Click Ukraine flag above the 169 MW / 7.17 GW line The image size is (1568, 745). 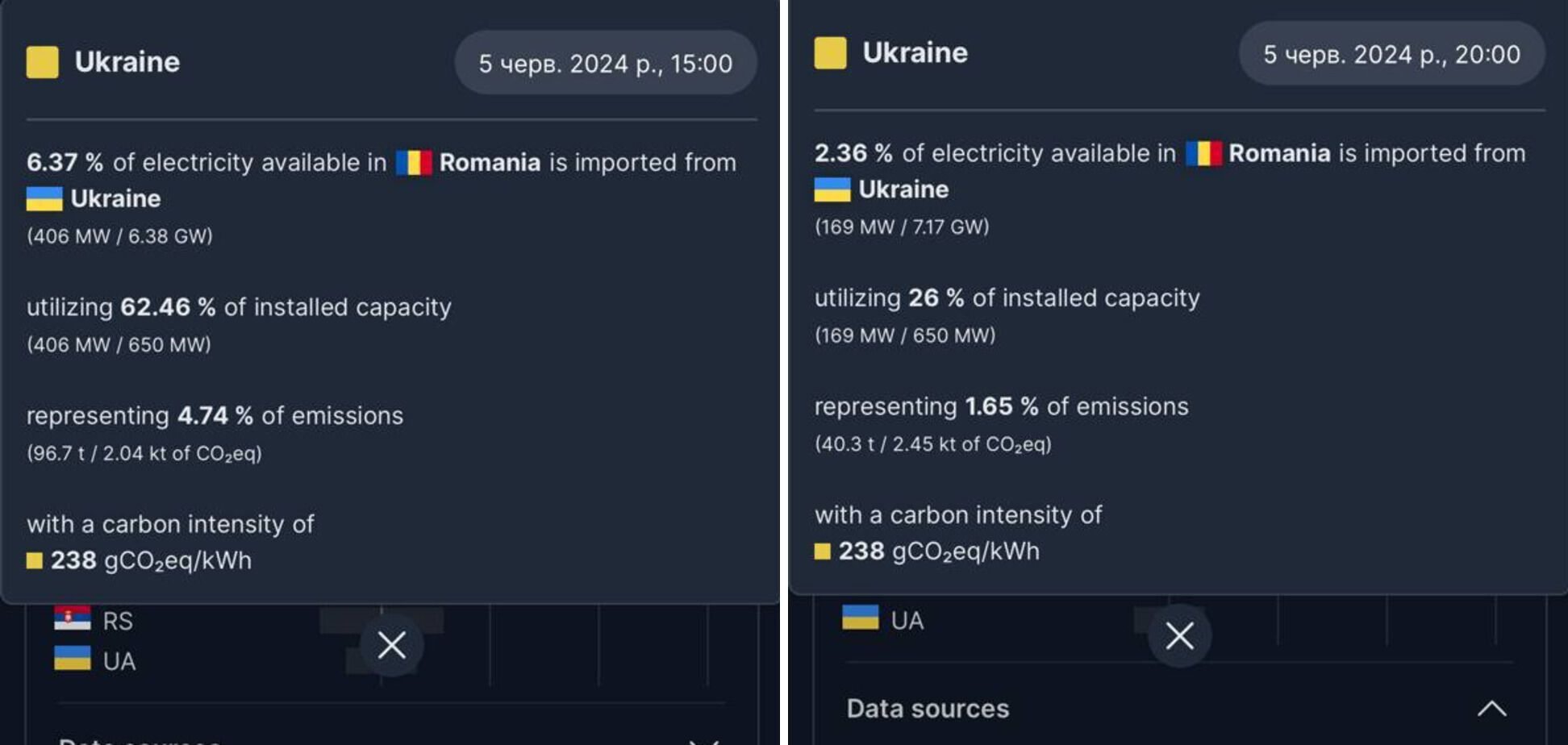[x=832, y=189]
